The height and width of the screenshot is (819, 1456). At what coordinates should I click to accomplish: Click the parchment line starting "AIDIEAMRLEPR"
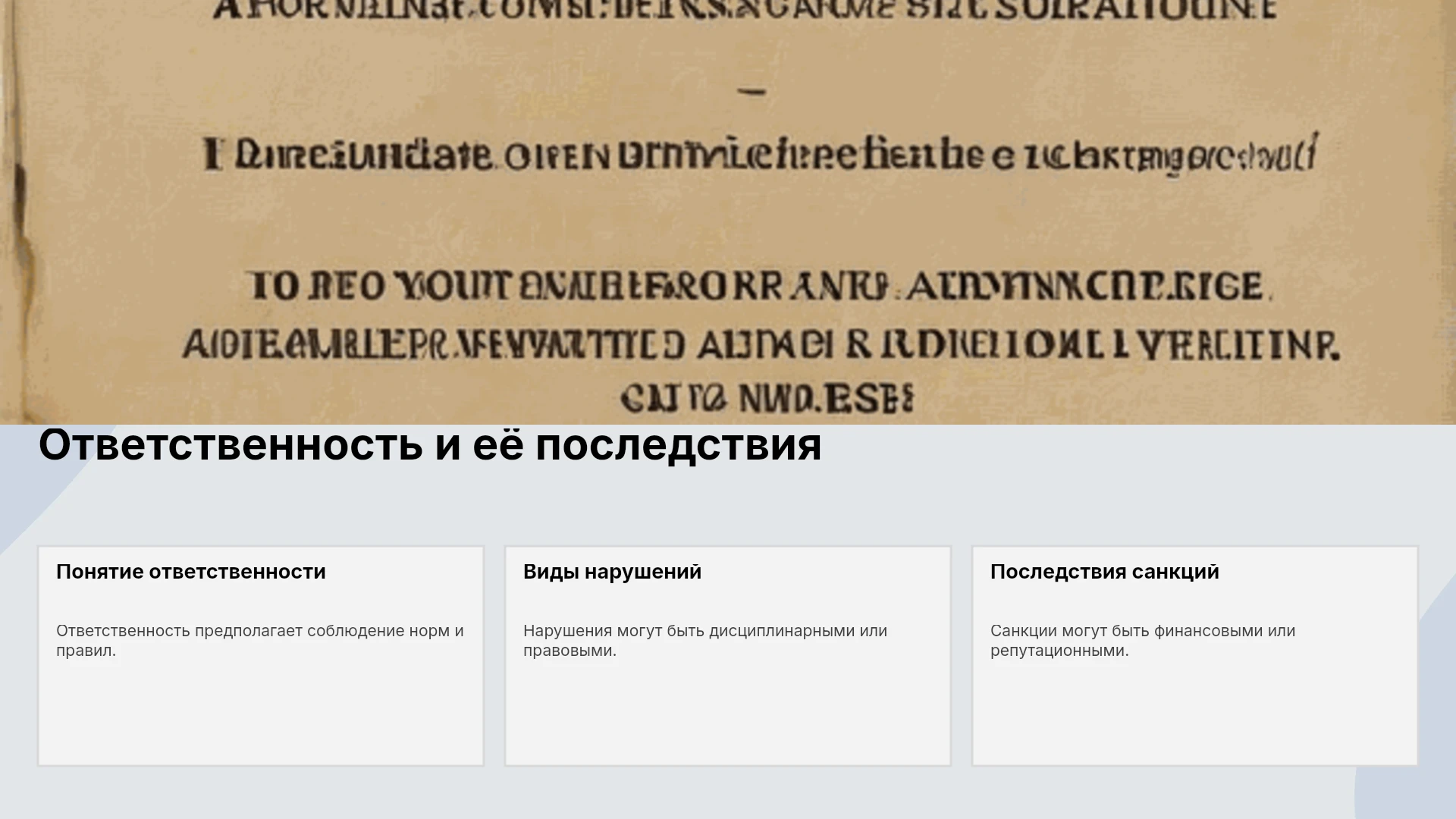[761, 345]
